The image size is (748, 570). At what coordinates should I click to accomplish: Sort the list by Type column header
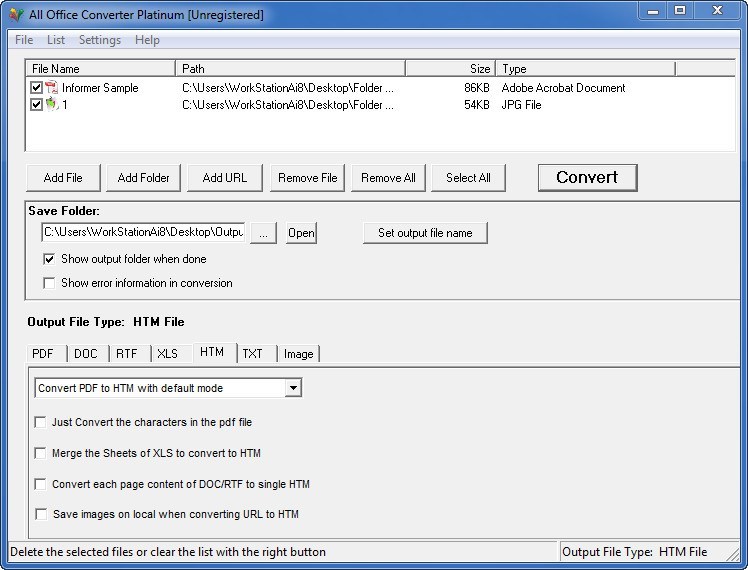(x=586, y=69)
